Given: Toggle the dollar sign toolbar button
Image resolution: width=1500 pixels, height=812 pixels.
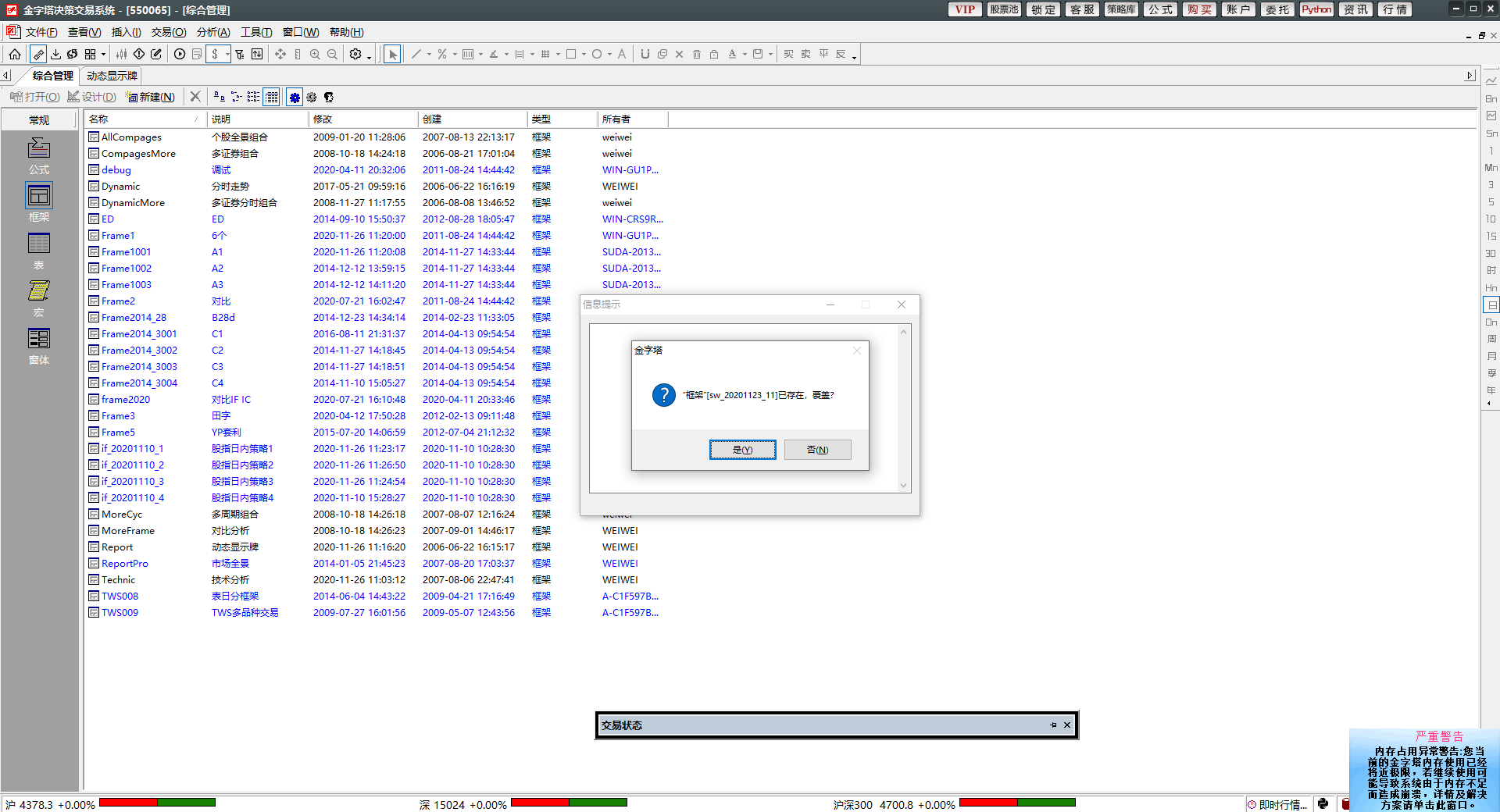Looking at the screenshot, I should pyautogui.click(x=215, y=54).
